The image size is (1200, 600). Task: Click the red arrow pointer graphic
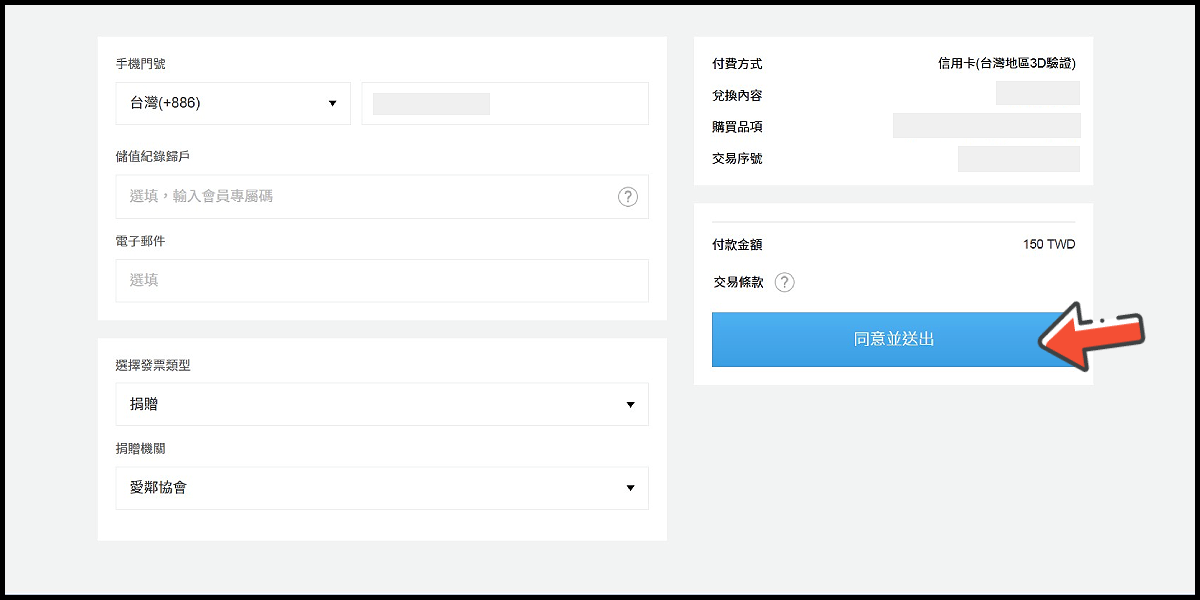click(1090, 337)
